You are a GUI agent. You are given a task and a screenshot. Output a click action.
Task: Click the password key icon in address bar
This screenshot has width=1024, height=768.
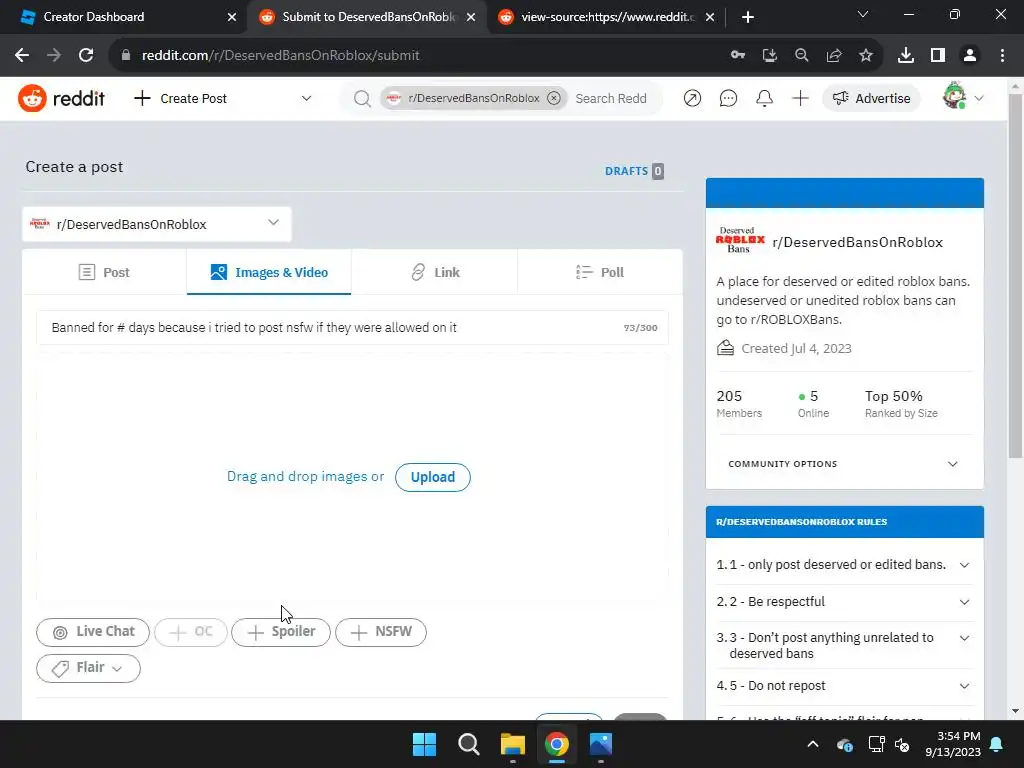tap(738, 56)
